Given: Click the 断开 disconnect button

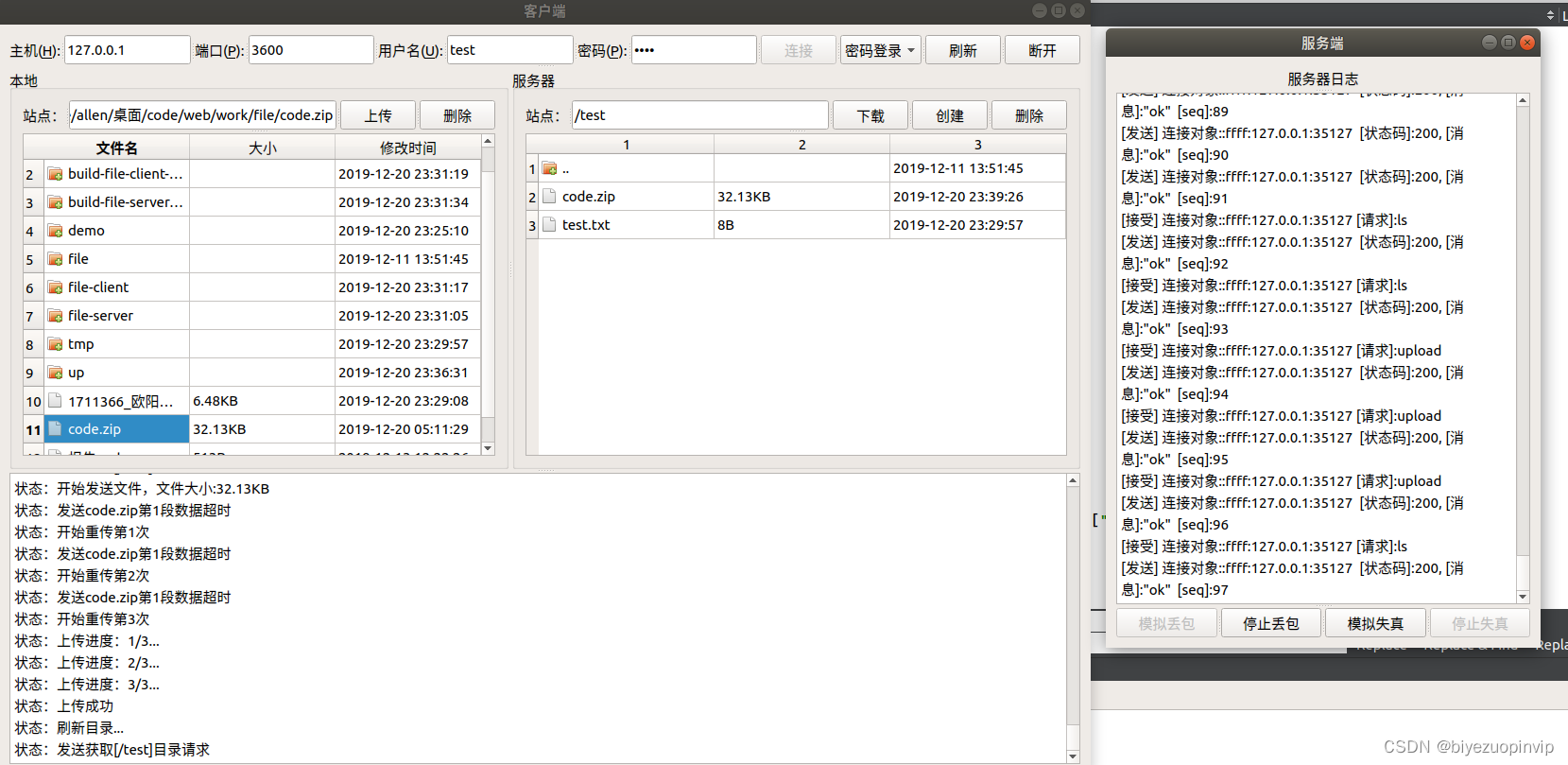Looking at the screenshot, I should [1042, 50].
